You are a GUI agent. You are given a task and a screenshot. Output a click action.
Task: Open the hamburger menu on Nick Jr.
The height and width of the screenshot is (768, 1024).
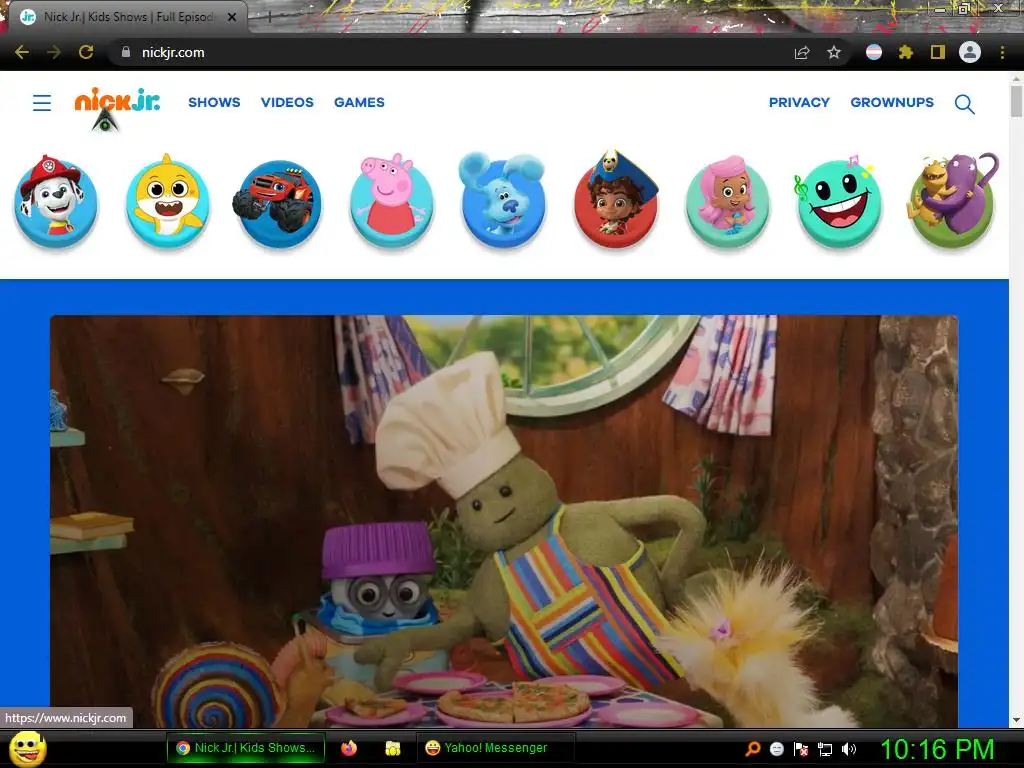(42, 103)
